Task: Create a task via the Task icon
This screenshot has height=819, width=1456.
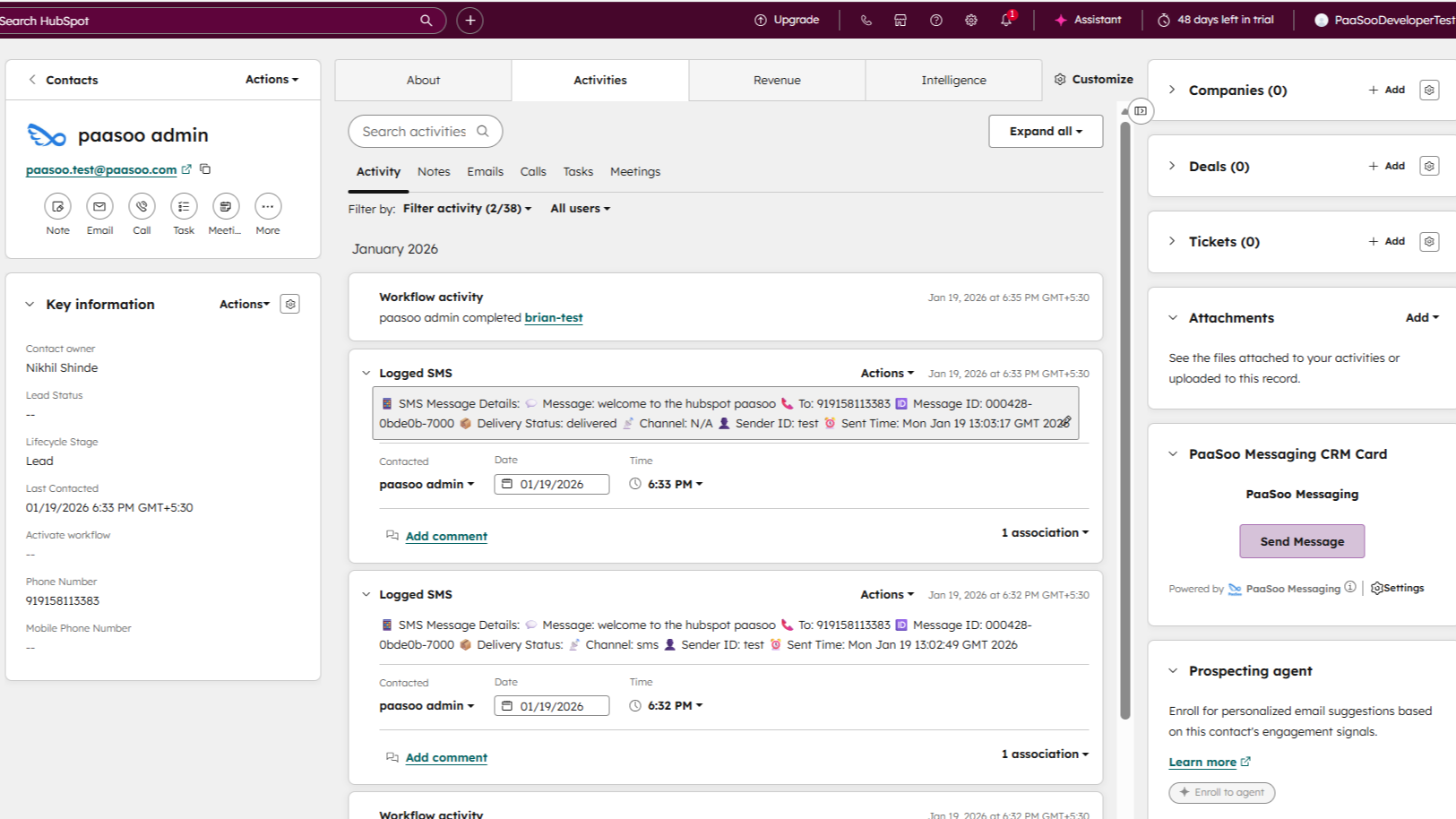Action: pos(184,208)
